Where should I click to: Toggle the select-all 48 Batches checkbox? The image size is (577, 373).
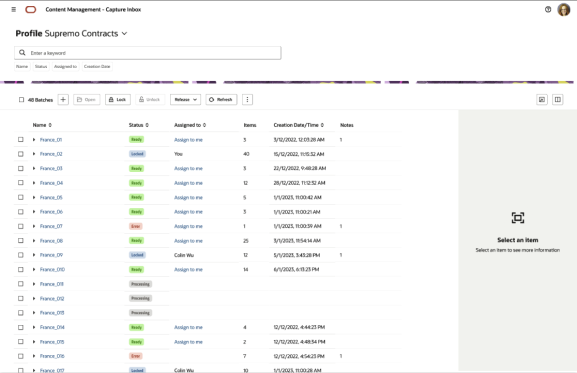(21, 100)
